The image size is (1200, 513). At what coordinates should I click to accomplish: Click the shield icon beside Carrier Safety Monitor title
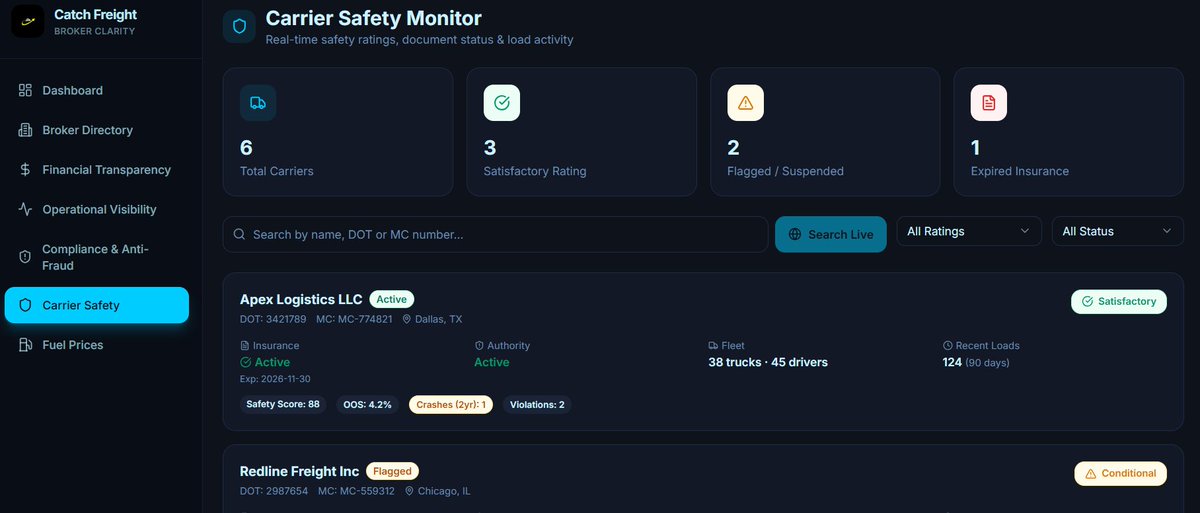click(x=239, y=27)
